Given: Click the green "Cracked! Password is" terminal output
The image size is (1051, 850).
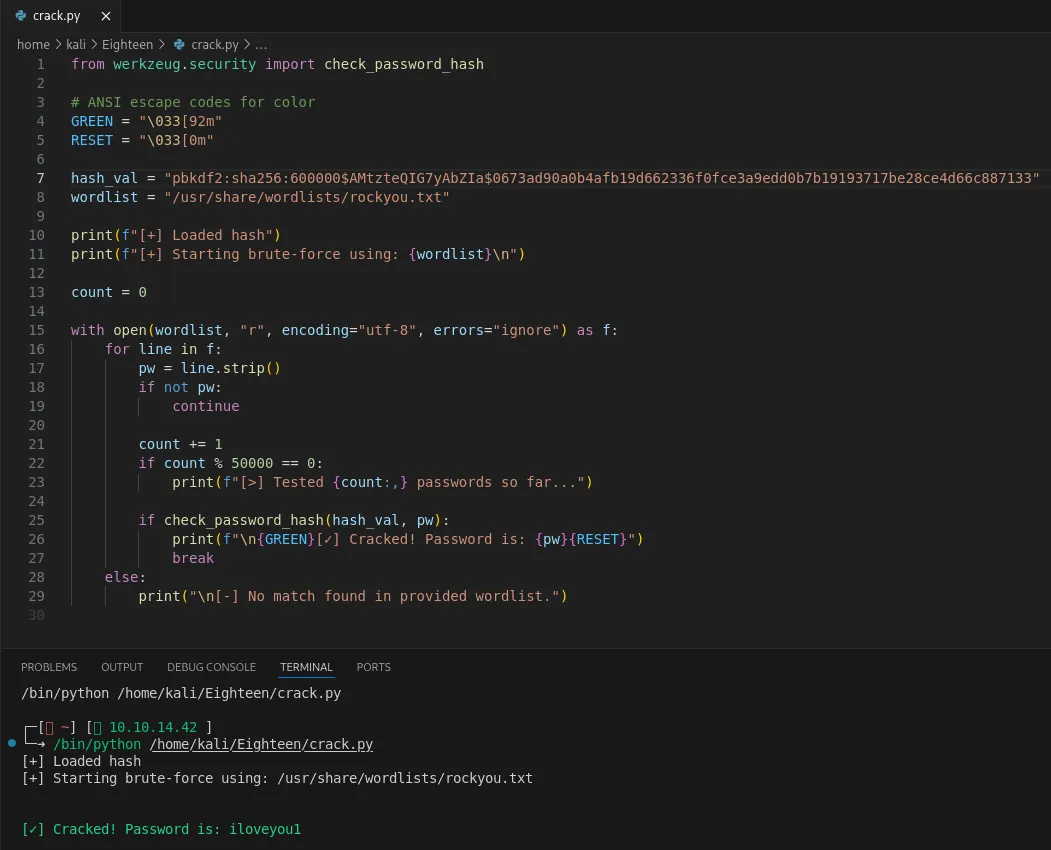Looking at the screenshot, I should point(161,830).
